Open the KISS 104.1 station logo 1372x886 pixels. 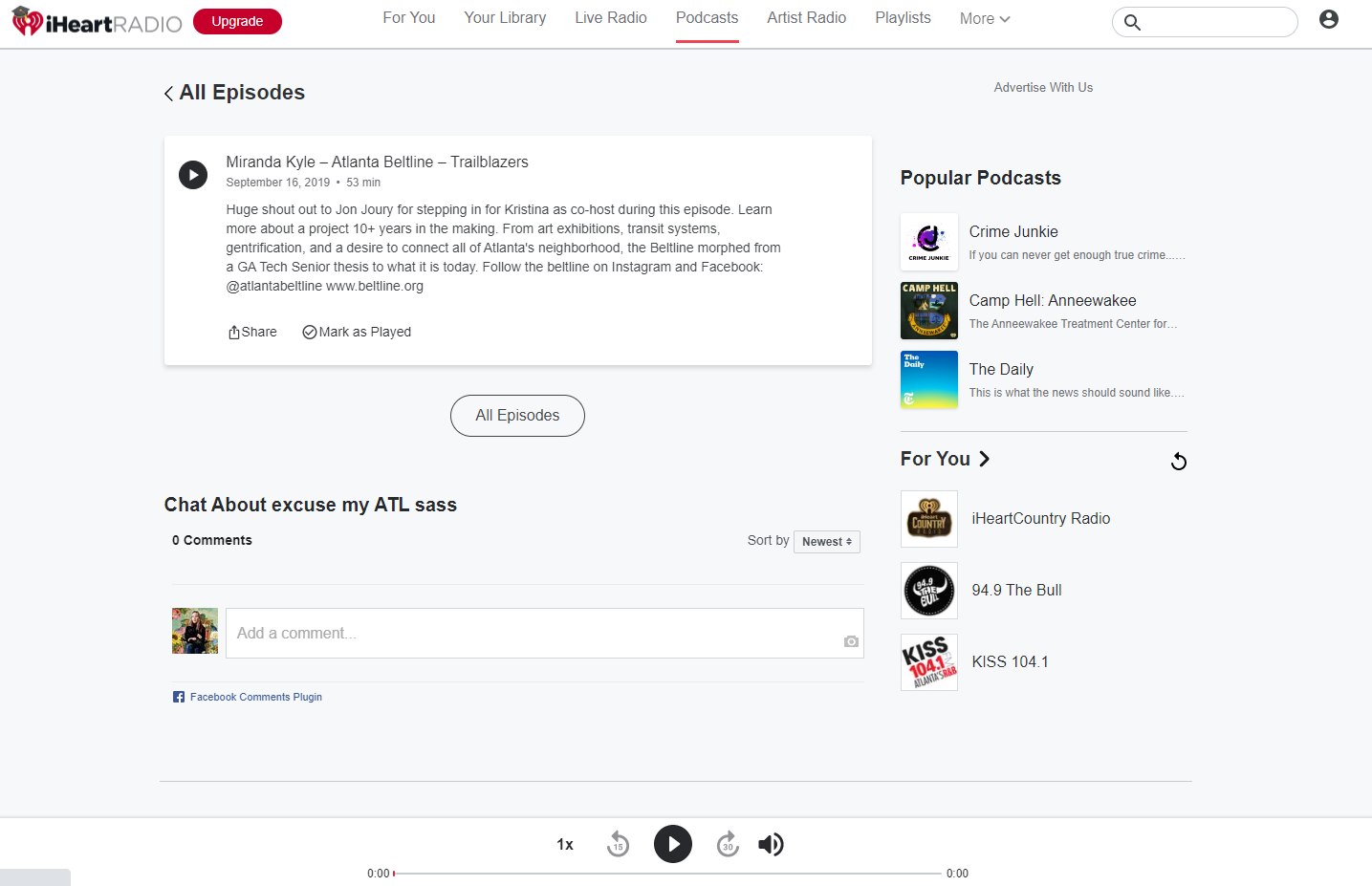tap(929, 662)
